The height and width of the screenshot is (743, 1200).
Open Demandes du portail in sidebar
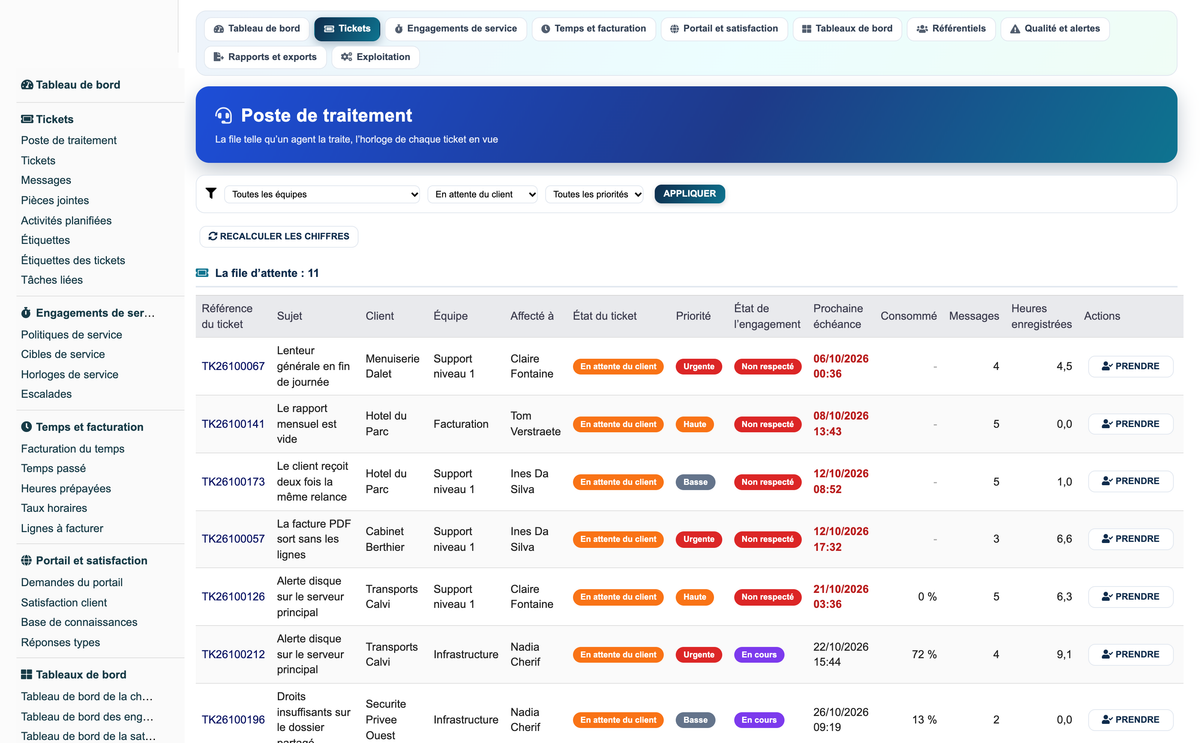pos(72,583)
